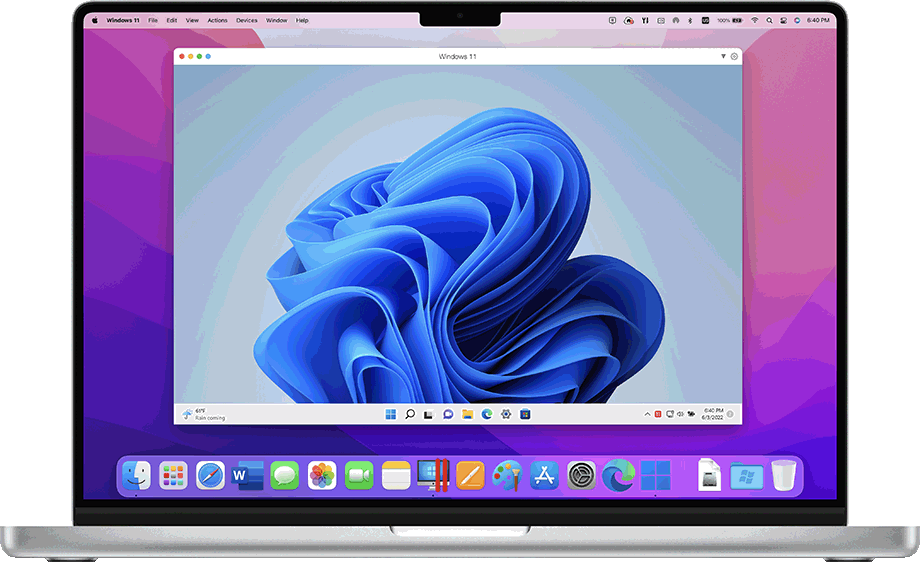Viewport: 920px width, 562px height.
Task: Click the red tray icon in Windows taskbar
Action: pyautogui.click(x=658, y=414)
